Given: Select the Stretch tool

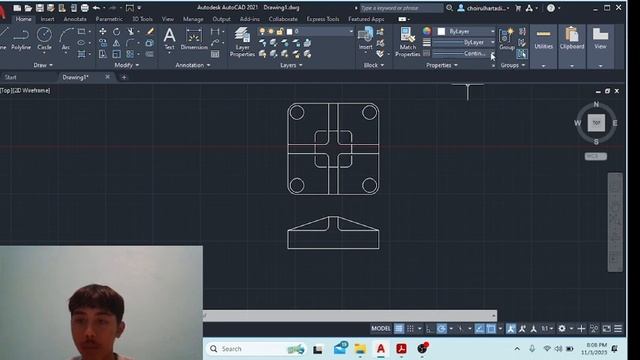Looking at the screenshot, I should click(102, 54).
